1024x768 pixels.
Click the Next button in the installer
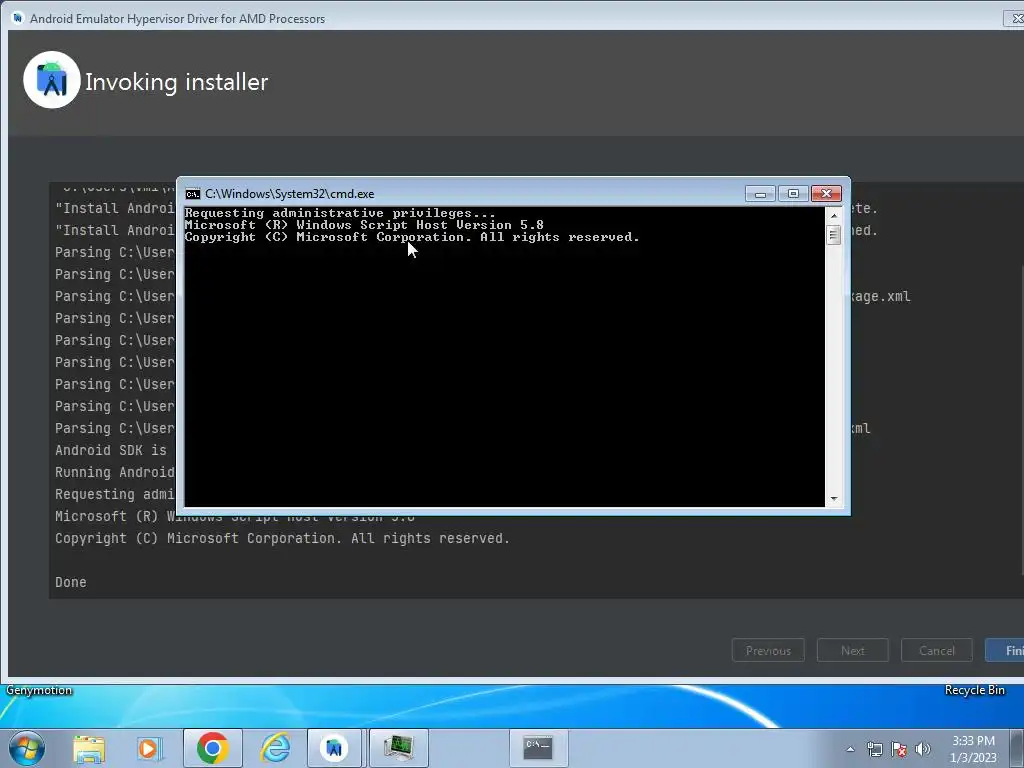tap(852, 650)
